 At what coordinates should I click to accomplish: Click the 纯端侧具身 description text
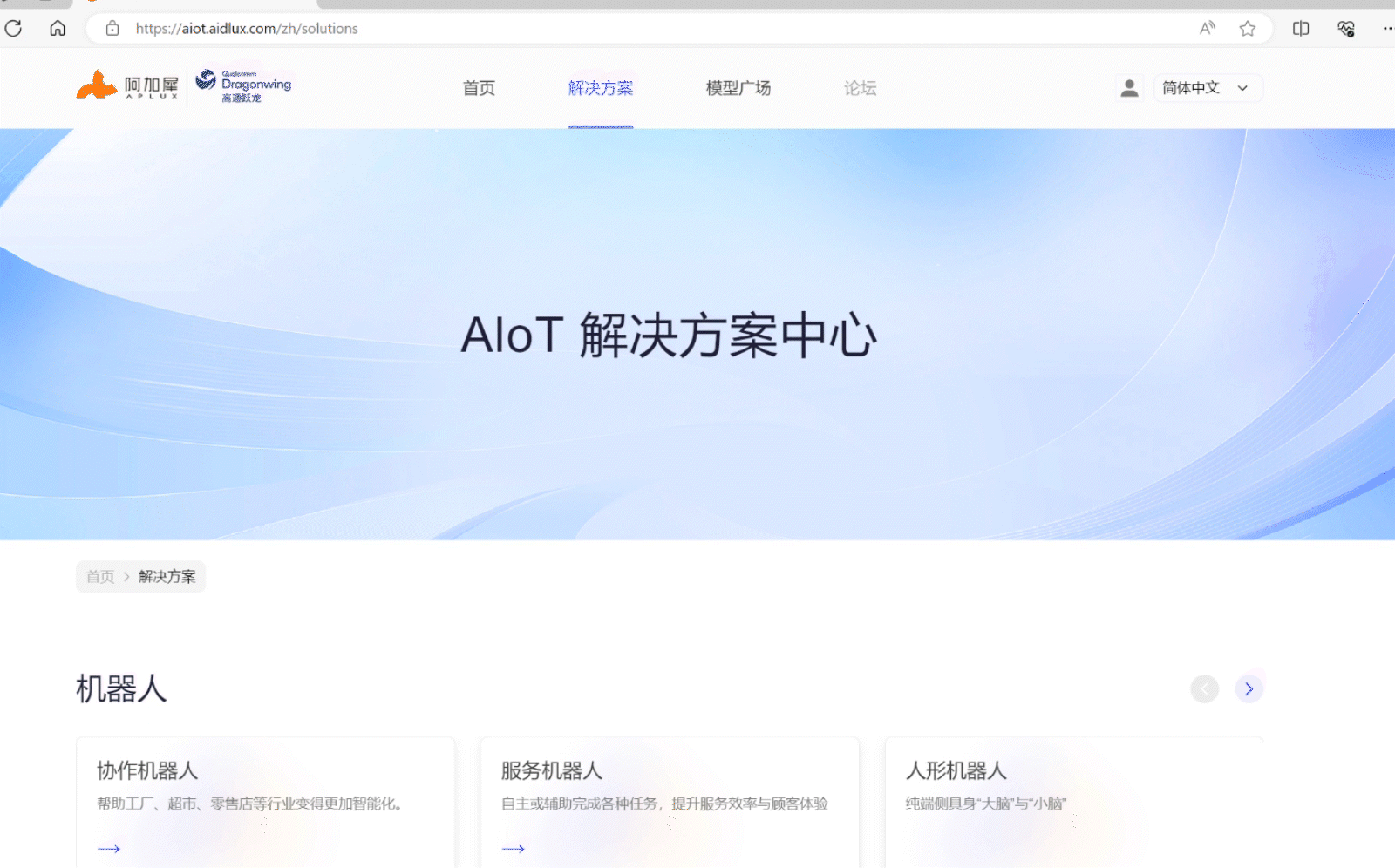986,804
